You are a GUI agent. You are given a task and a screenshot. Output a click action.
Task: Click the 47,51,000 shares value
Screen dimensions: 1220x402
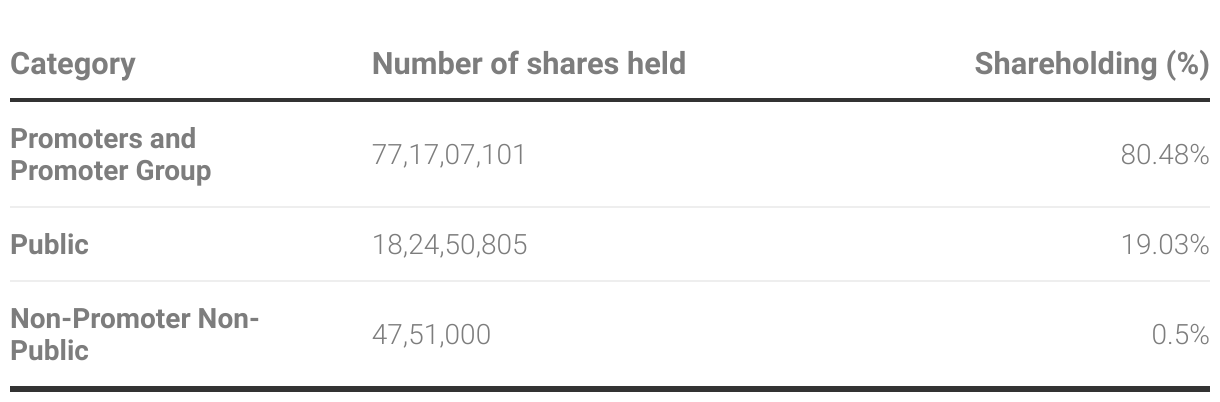pos(431,335)
